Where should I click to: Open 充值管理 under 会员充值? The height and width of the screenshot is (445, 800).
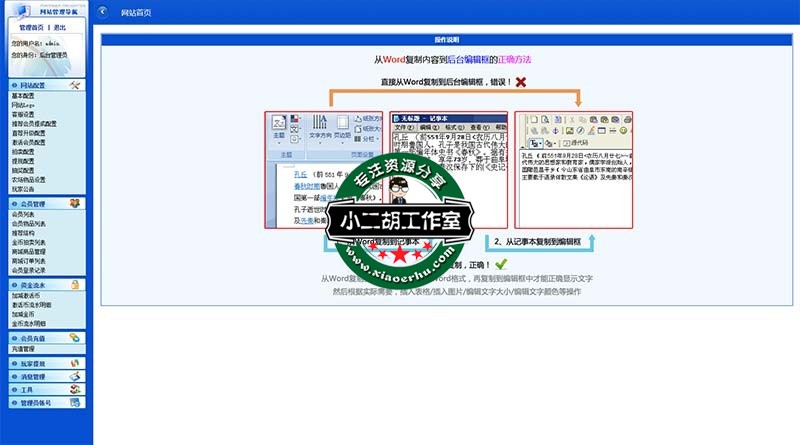[x=22, y=349]
